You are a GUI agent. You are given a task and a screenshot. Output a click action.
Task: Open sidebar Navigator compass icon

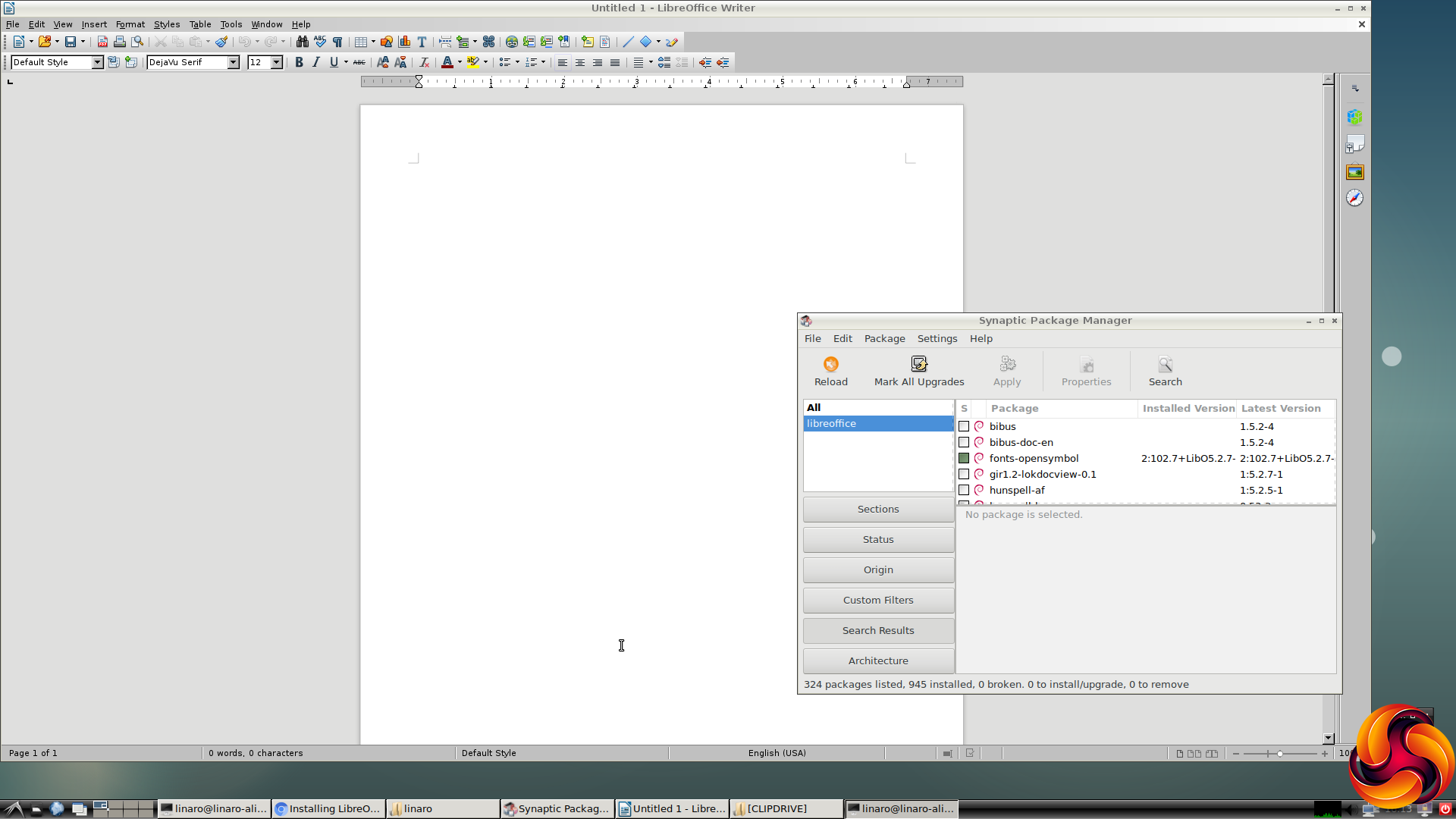click(x=1354, y=198)
